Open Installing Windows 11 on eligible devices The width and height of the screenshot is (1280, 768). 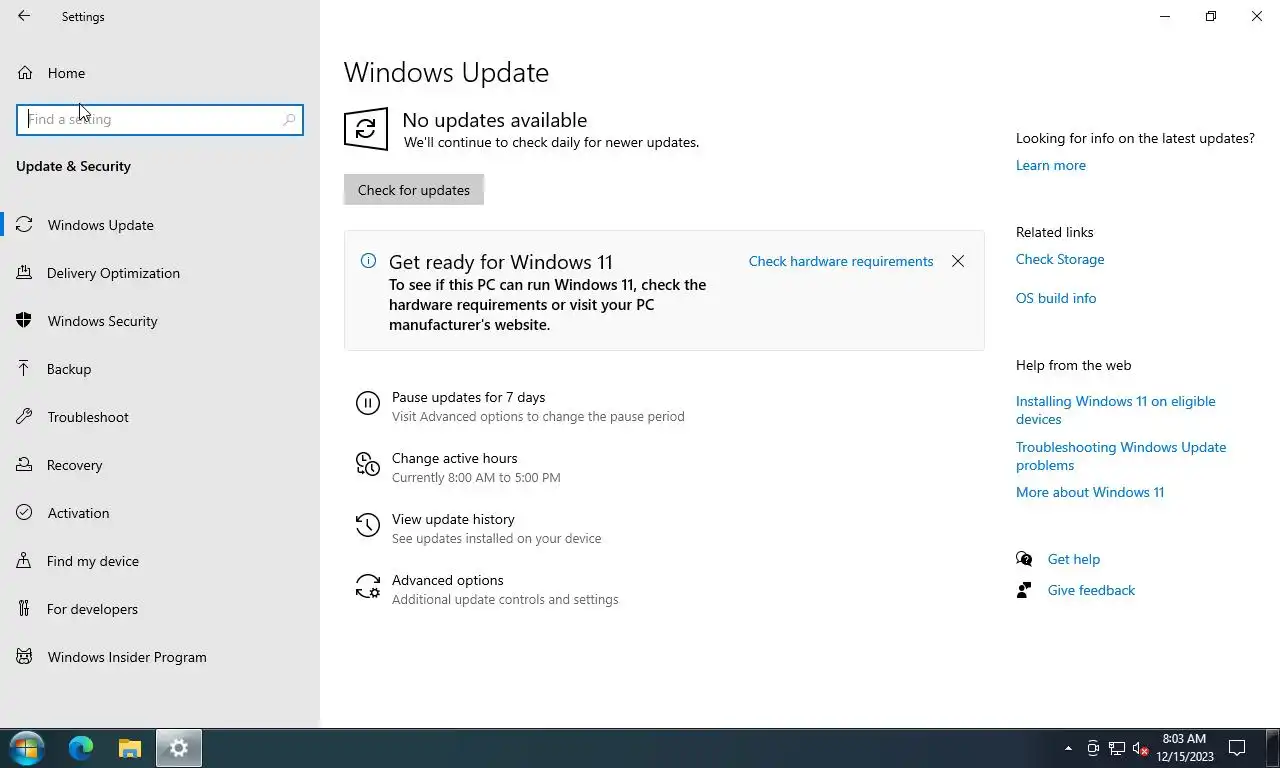pyautogui.click(x=1116, y=410)
